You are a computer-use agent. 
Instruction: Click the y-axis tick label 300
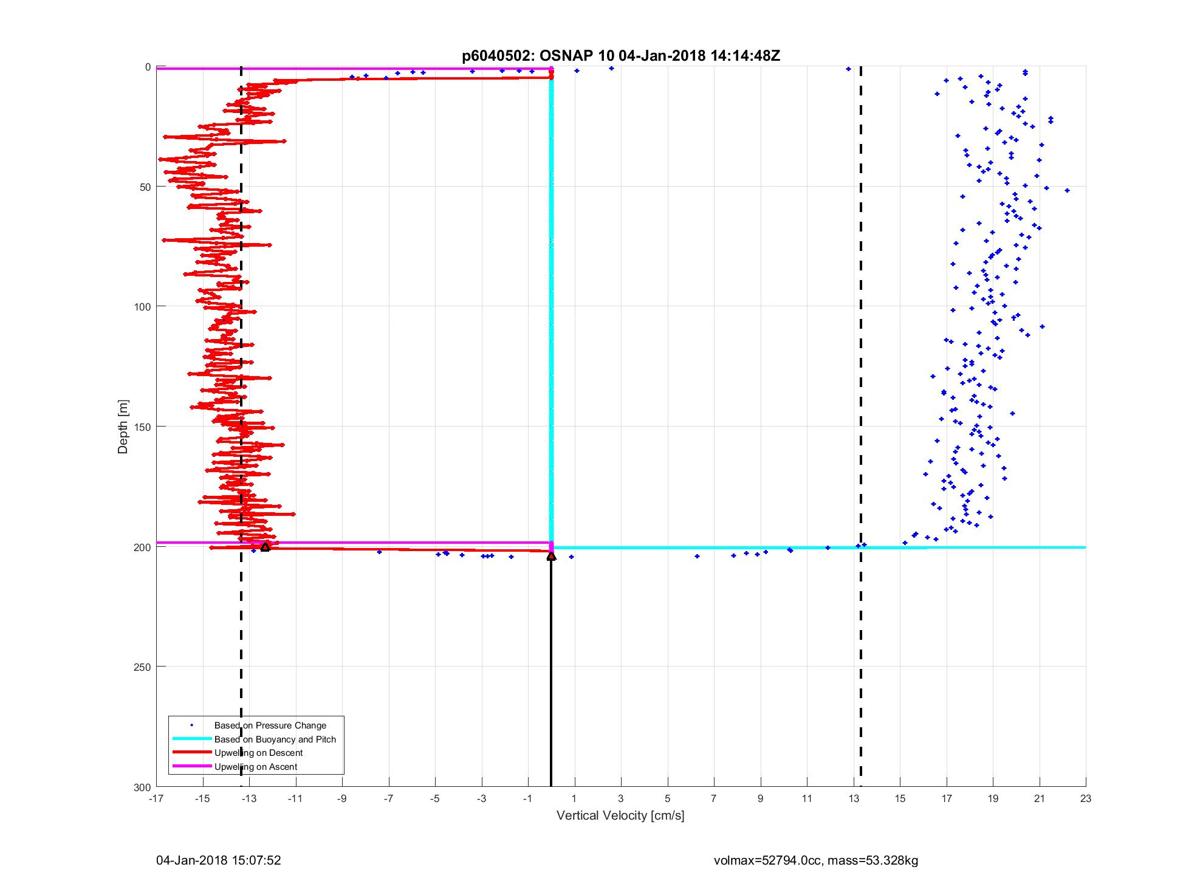point(141,787)
